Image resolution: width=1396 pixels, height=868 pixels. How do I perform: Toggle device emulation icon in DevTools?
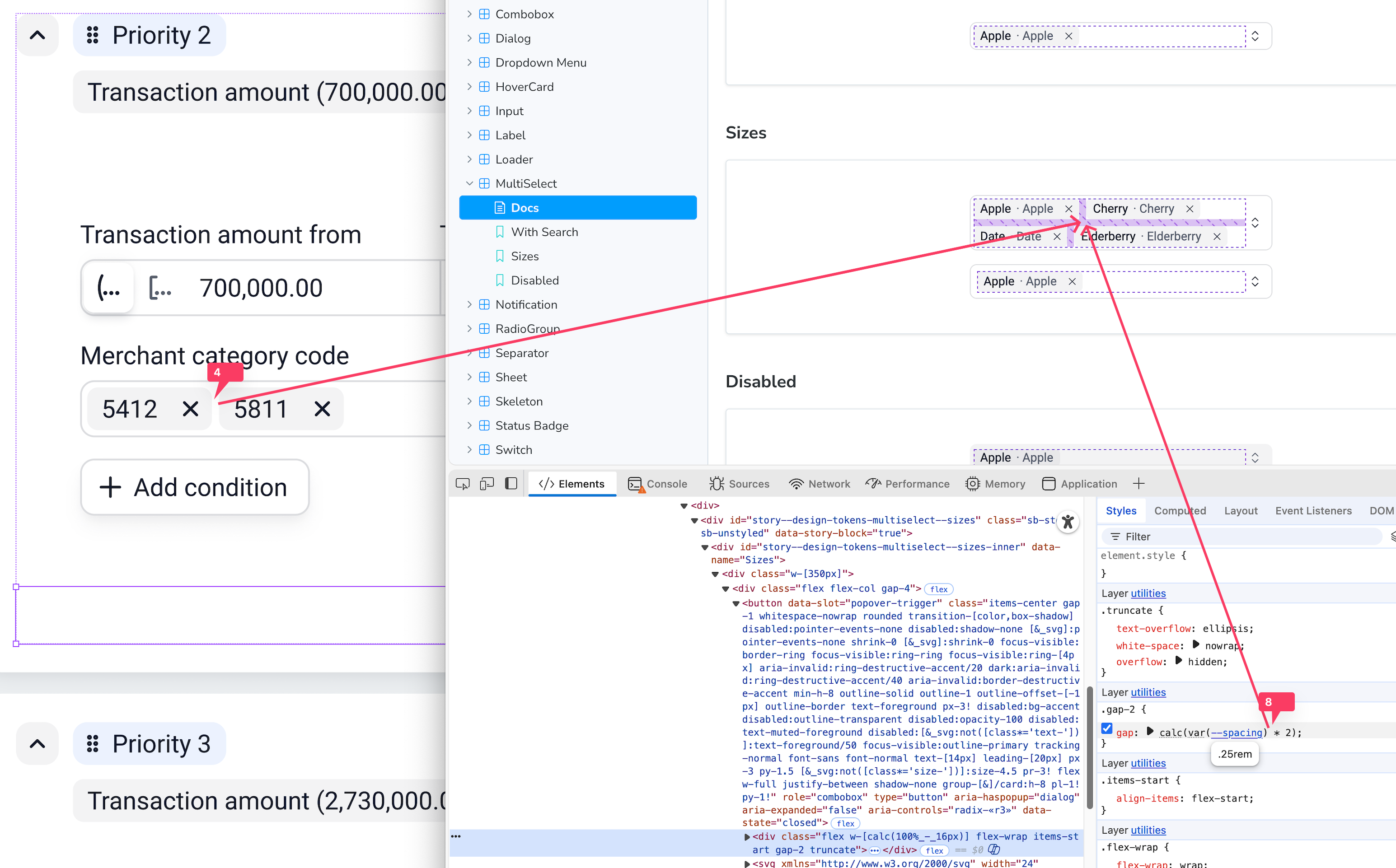click(487, 484)
